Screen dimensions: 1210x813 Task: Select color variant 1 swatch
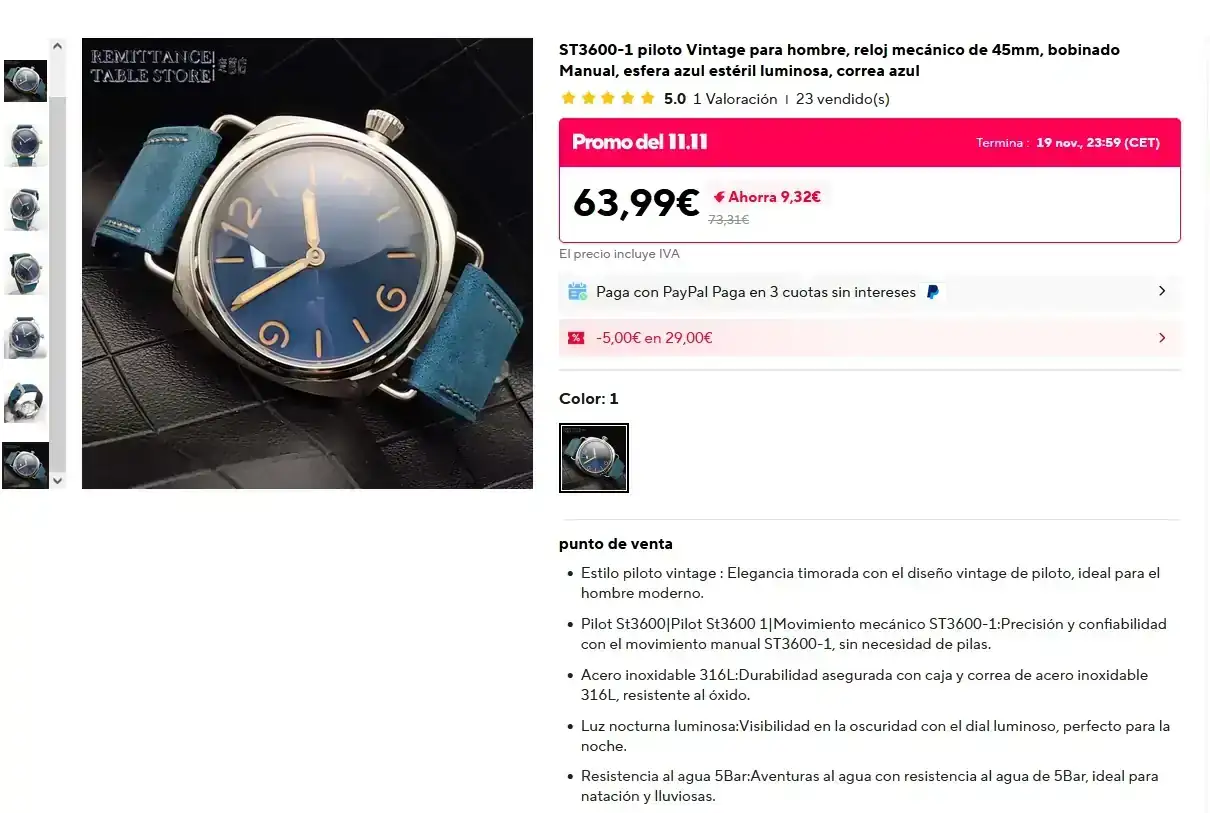pos(594,458)
